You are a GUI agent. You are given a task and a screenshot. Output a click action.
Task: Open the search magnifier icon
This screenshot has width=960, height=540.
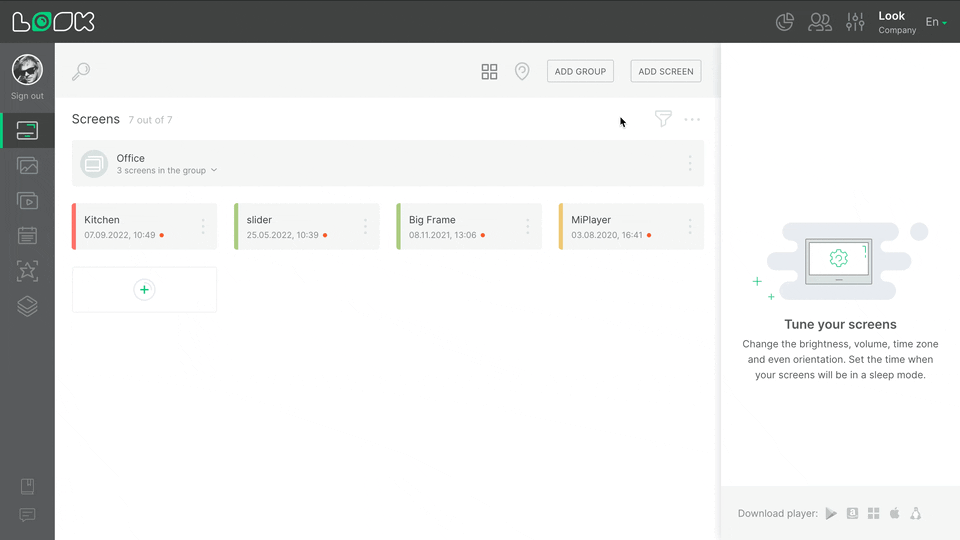pos(81,71)
